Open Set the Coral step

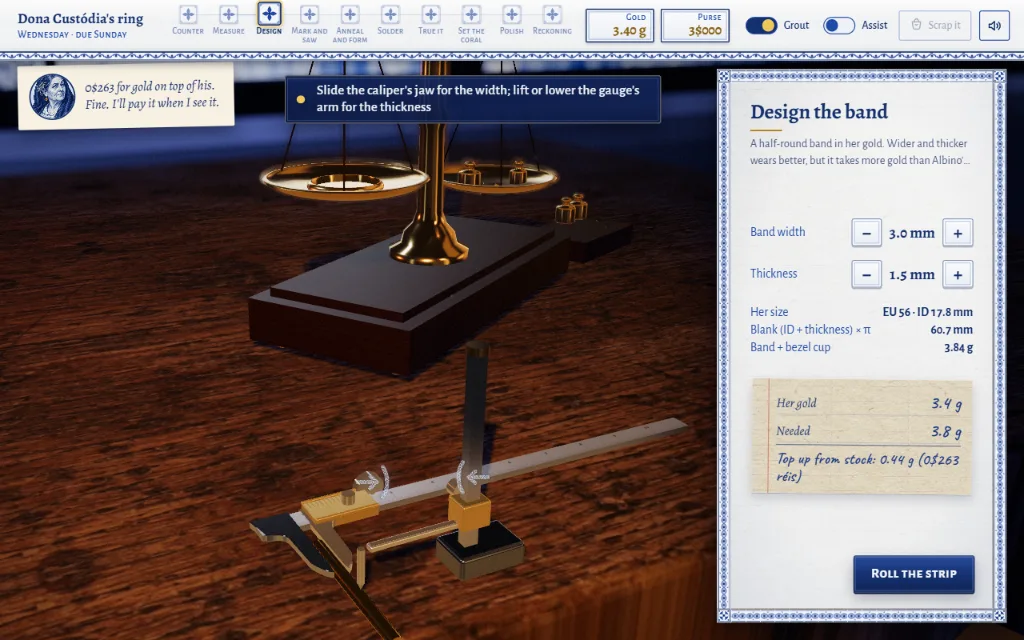click(x=472, y=14)
